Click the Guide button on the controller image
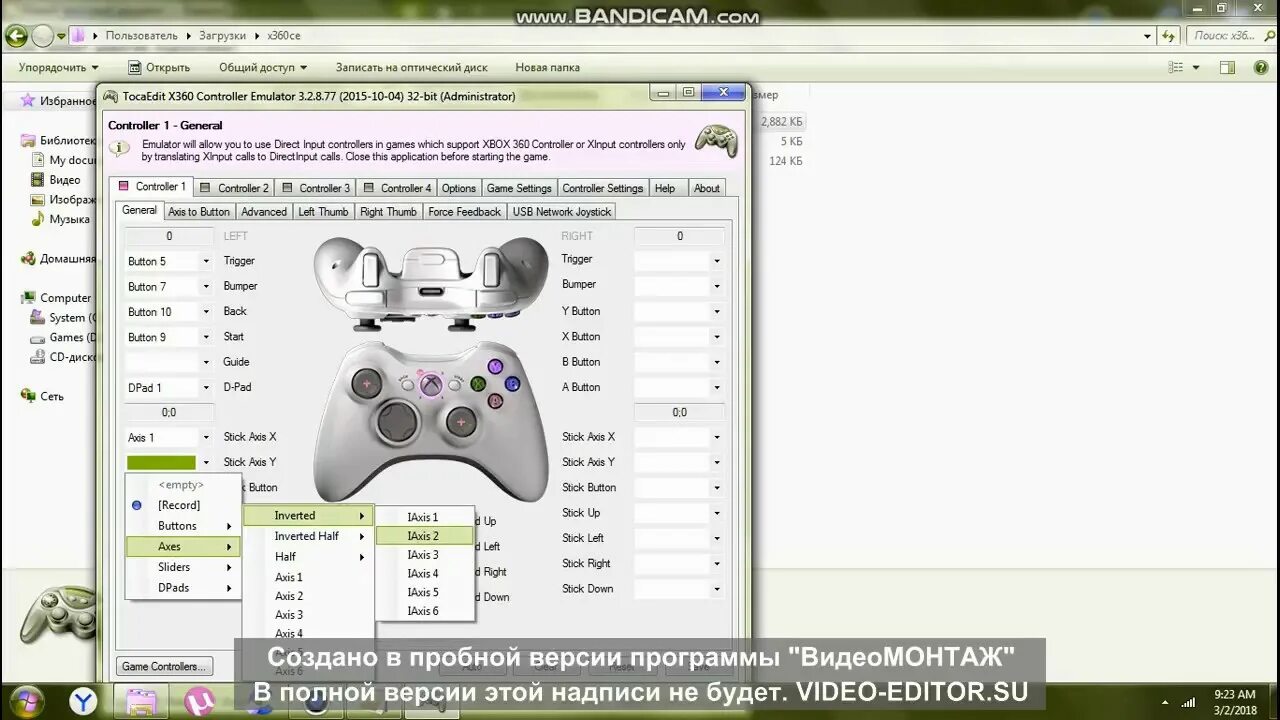 click(x=431, y=383)
